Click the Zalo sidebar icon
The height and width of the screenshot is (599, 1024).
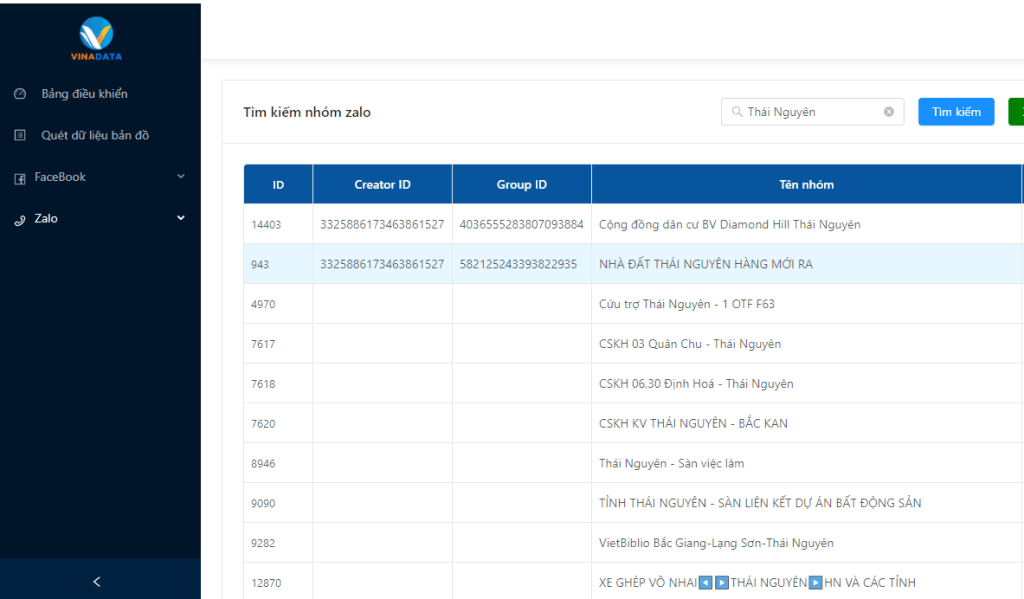coord(20,219)
